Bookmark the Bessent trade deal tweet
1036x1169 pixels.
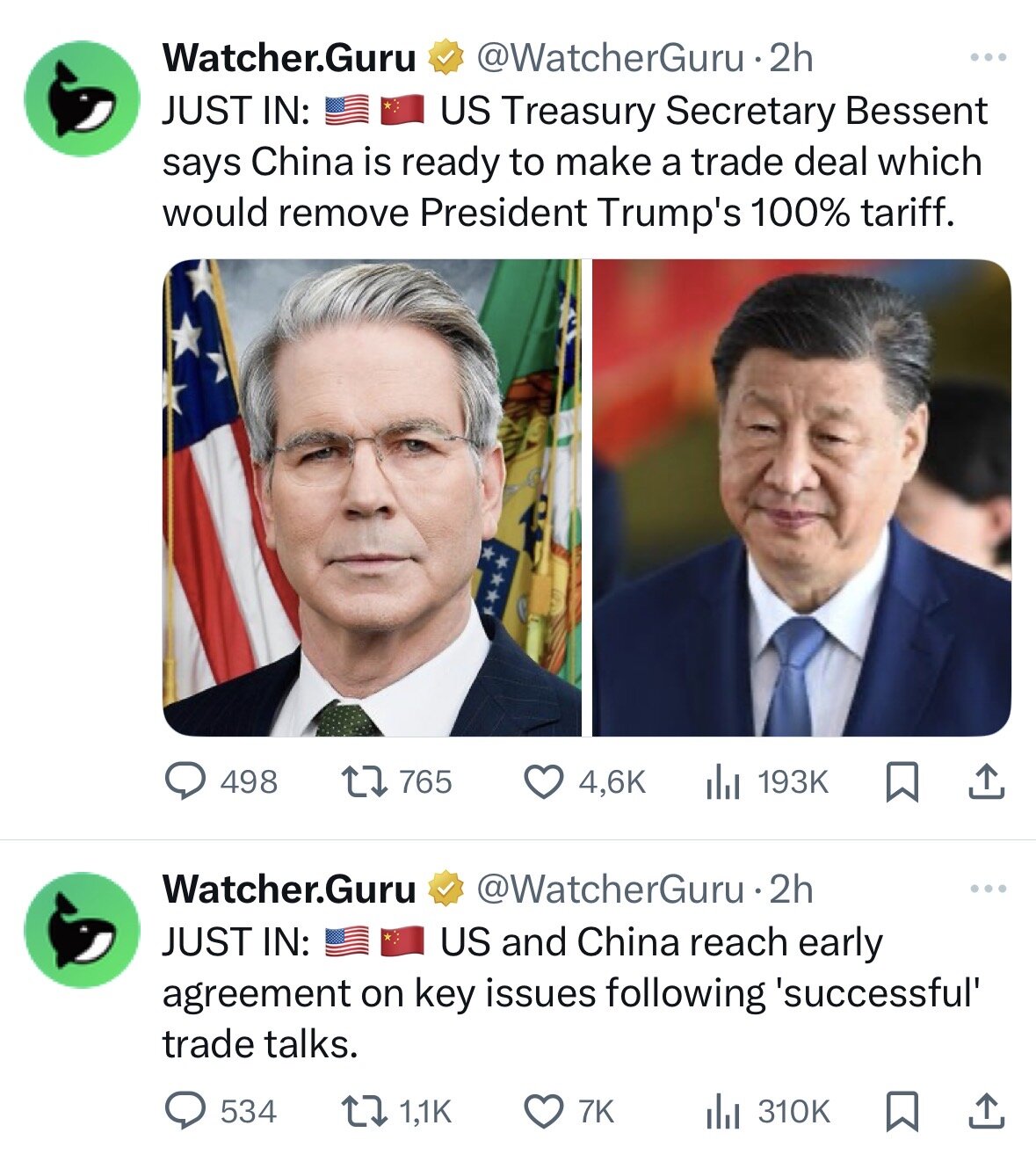[x=902, y=781]
